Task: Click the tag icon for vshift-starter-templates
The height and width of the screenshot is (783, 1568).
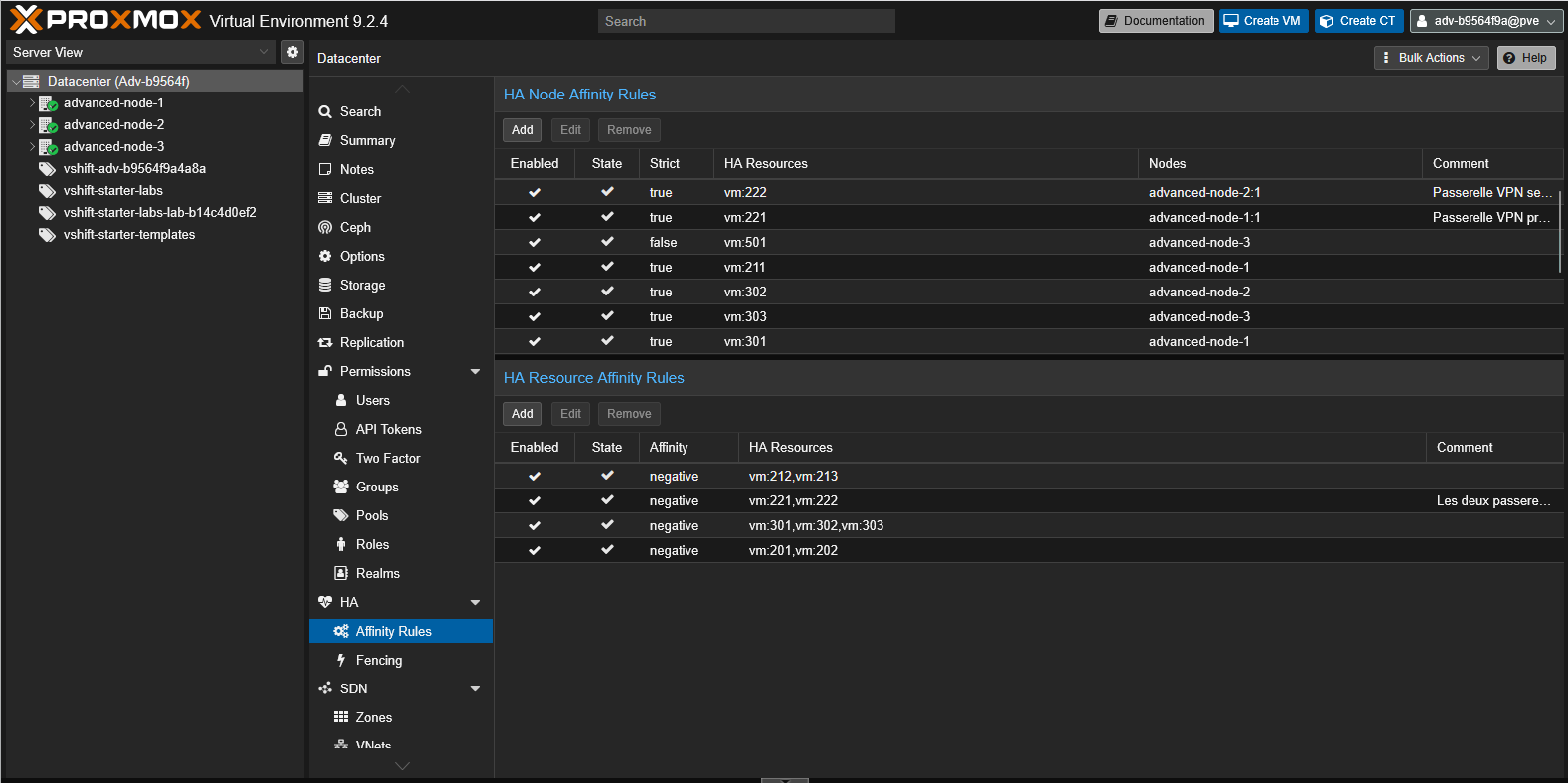Action: point(47,235)
